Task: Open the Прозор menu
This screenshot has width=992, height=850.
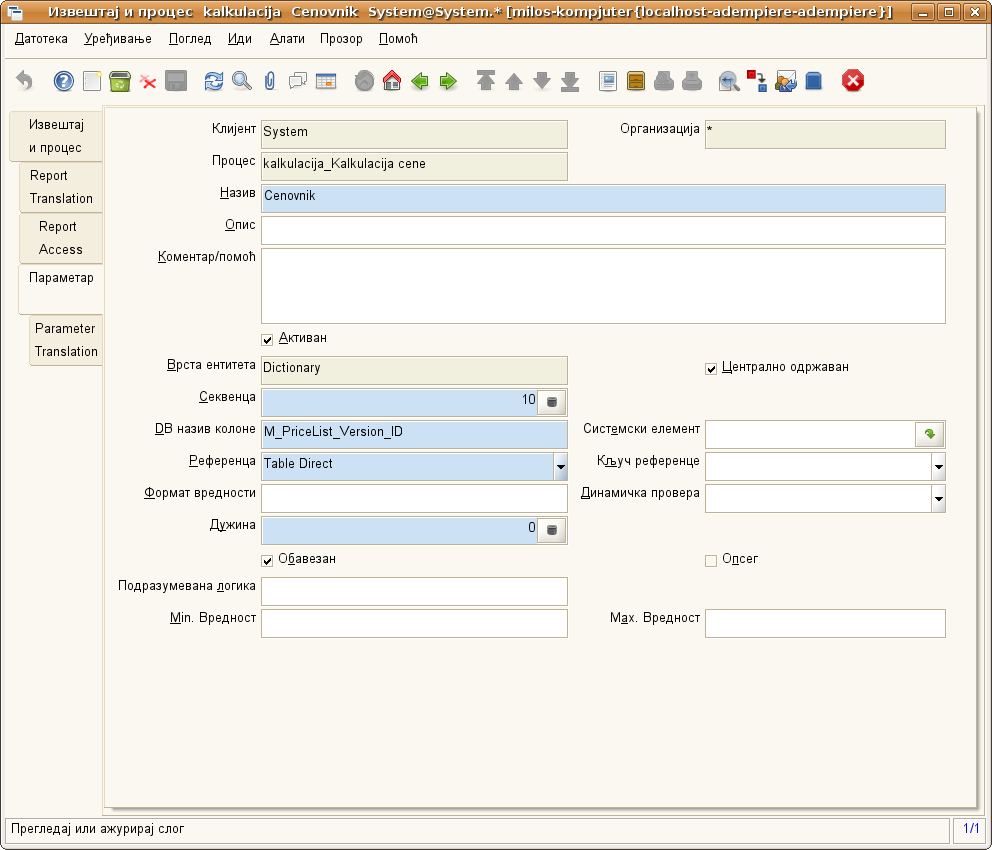Action: [x=341, y=39]
